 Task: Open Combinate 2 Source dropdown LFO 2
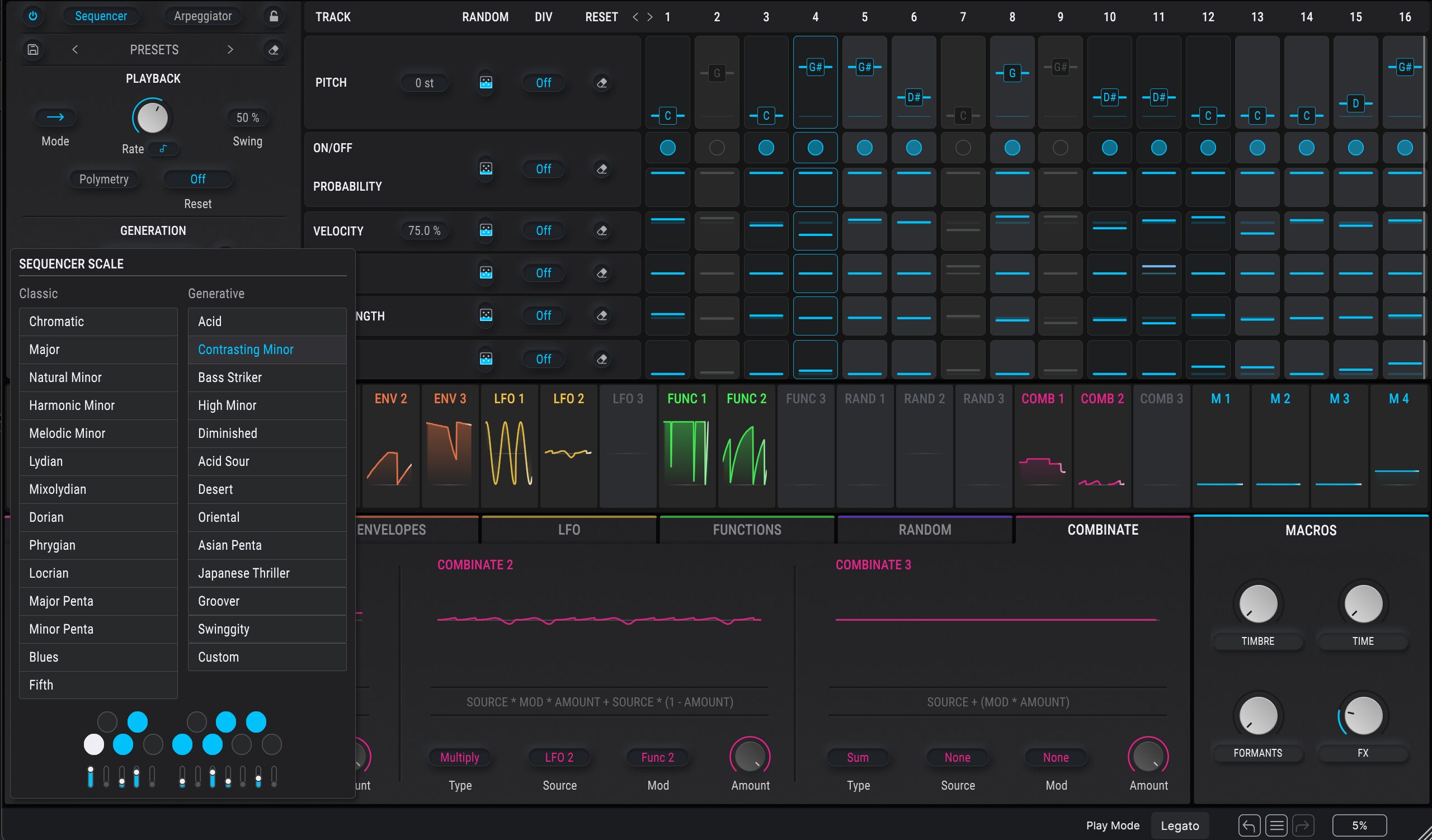point(559,757)
